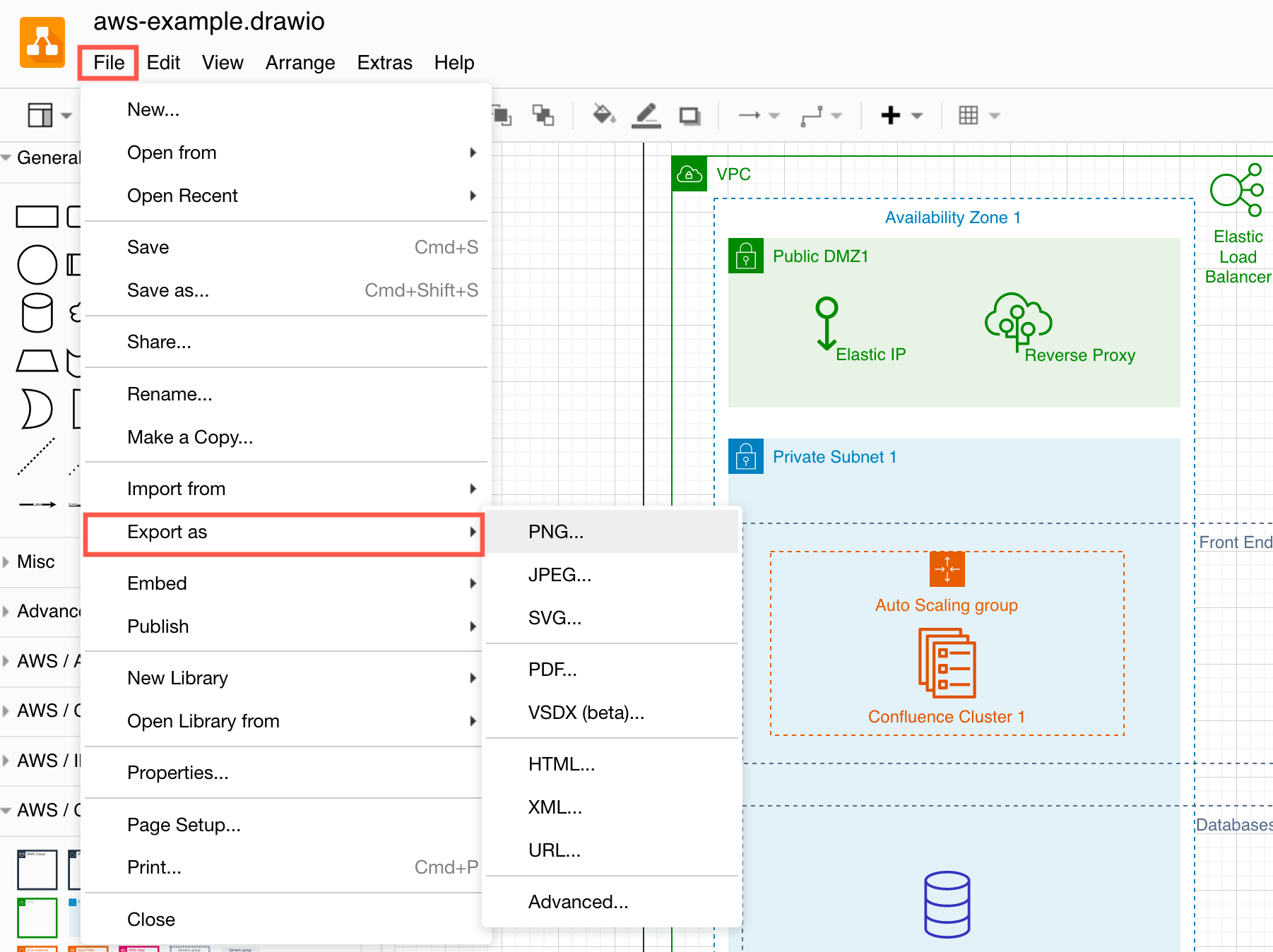Select the rectangle shape in the shapes panel
Image resolution: width=1273 pixels, height=952 pixels.
[37, 217]
